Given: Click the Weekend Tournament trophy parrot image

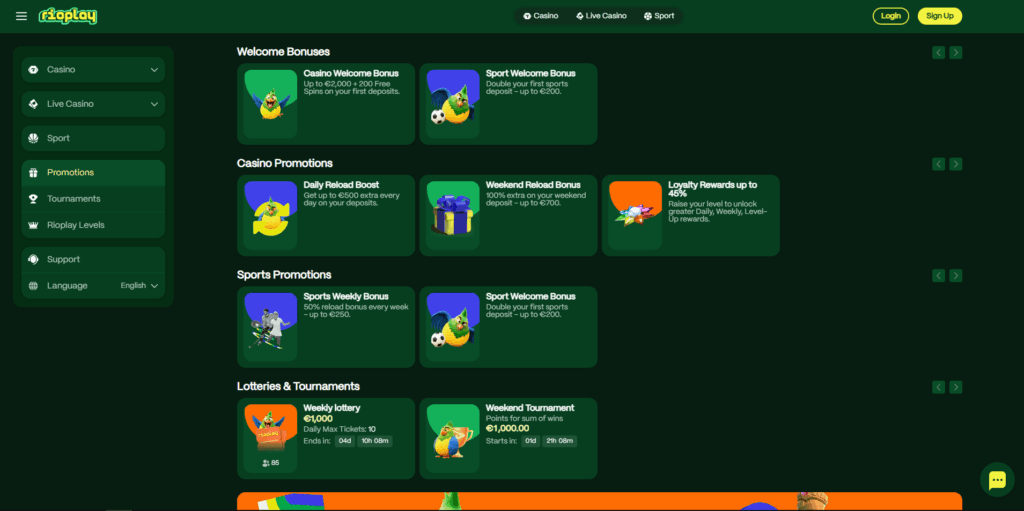Looking at the screenshot, I should point(453,439).
